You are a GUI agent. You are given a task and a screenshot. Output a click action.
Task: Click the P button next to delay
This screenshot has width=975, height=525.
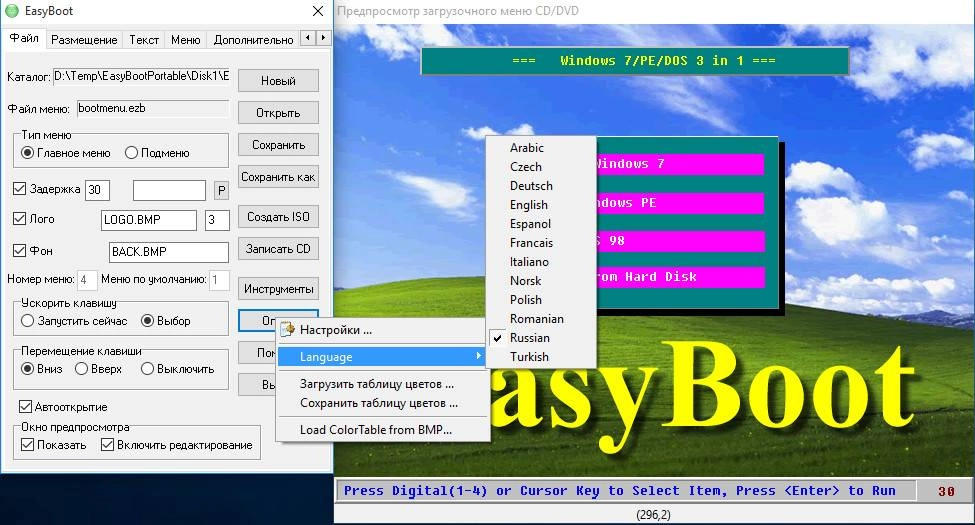pyautogui.click(x=221, y=190)
